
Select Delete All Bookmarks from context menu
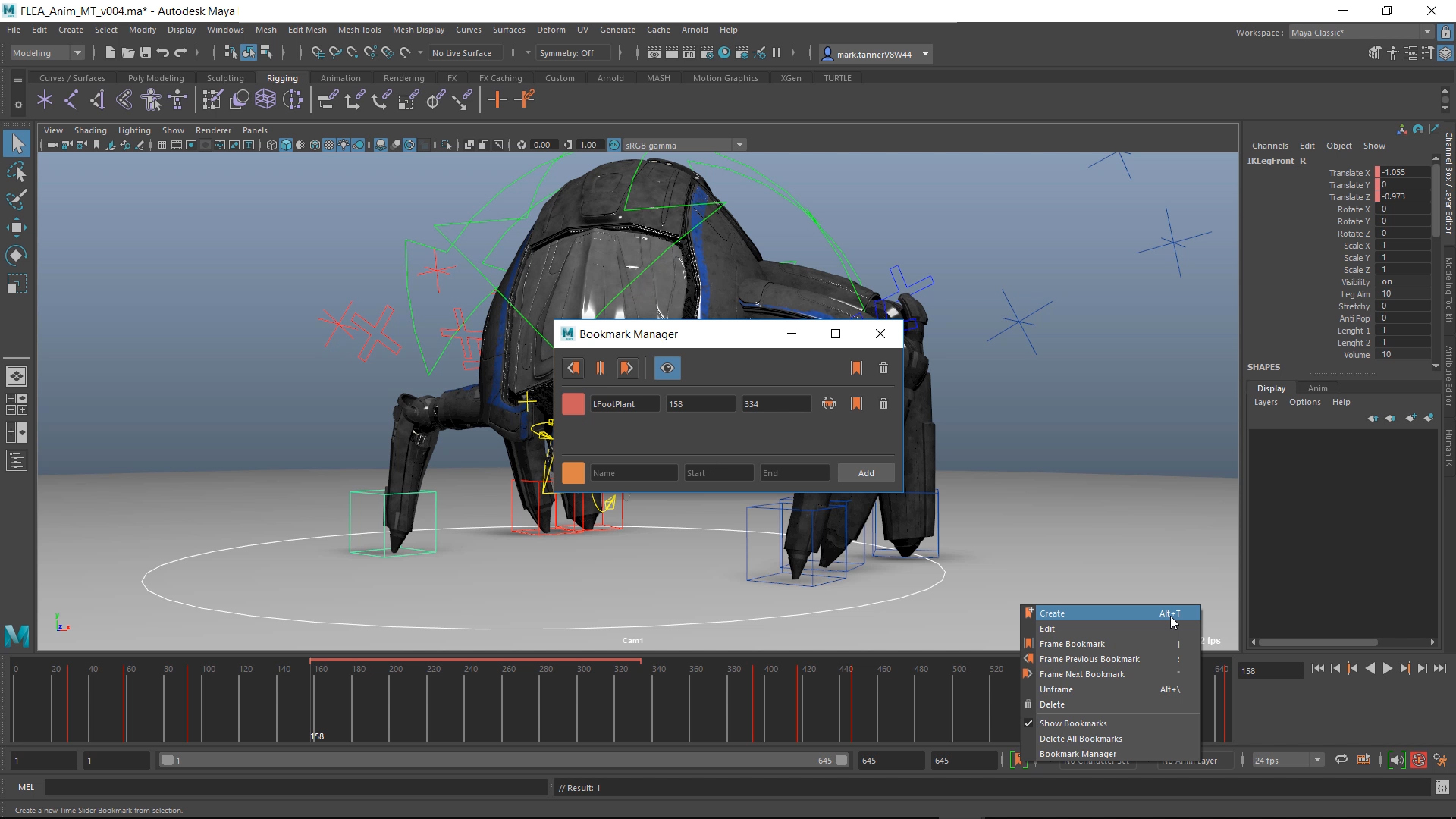pos(1080,738)
